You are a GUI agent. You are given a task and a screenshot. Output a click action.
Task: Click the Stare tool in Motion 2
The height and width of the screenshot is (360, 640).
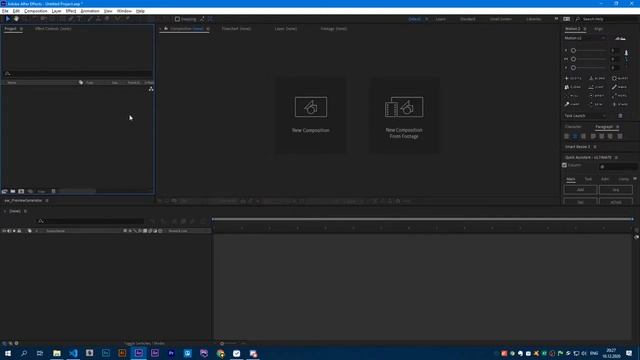(x=620, y=104)
